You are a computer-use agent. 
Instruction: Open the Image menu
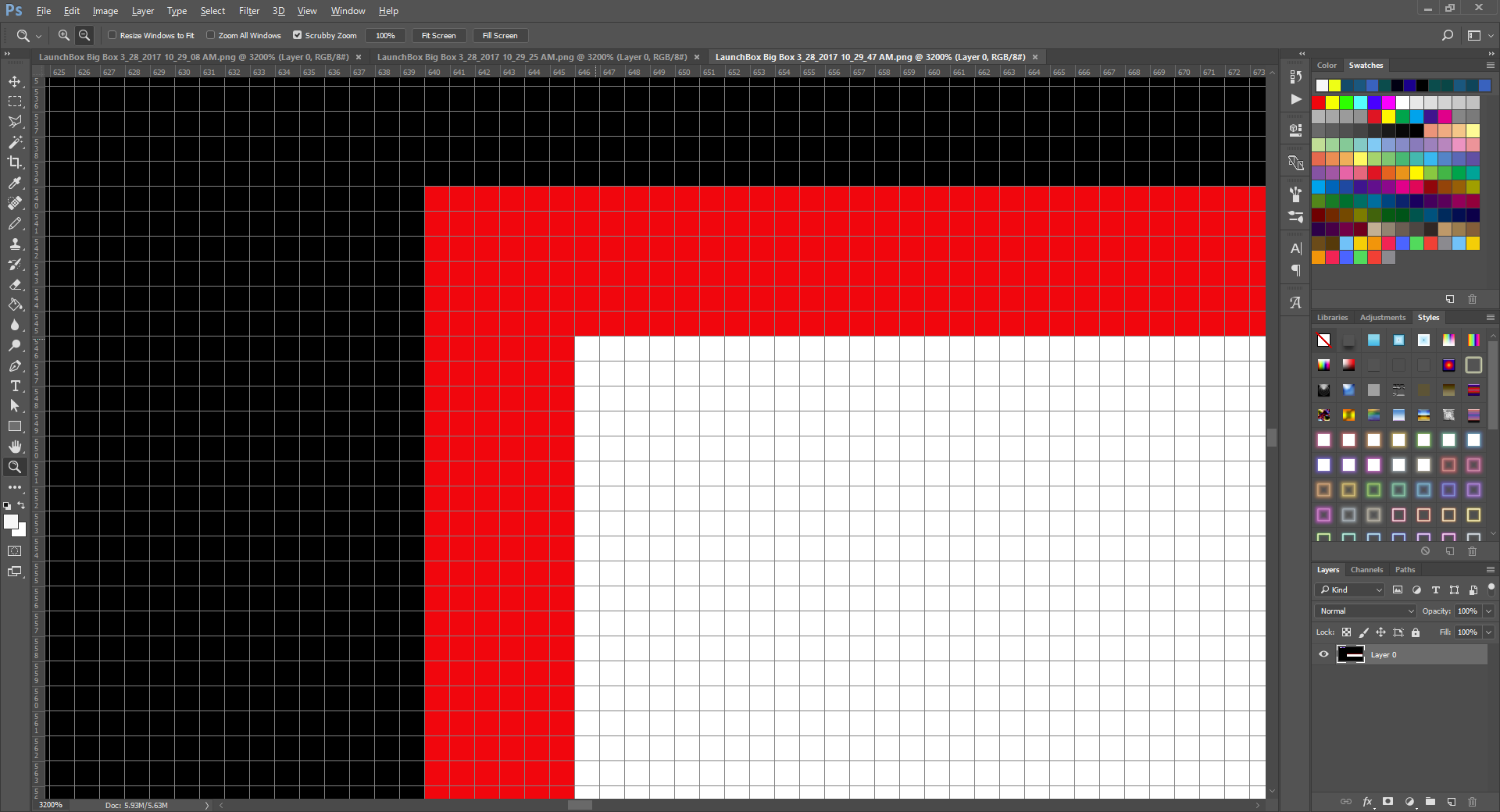[x=105, y=11]
